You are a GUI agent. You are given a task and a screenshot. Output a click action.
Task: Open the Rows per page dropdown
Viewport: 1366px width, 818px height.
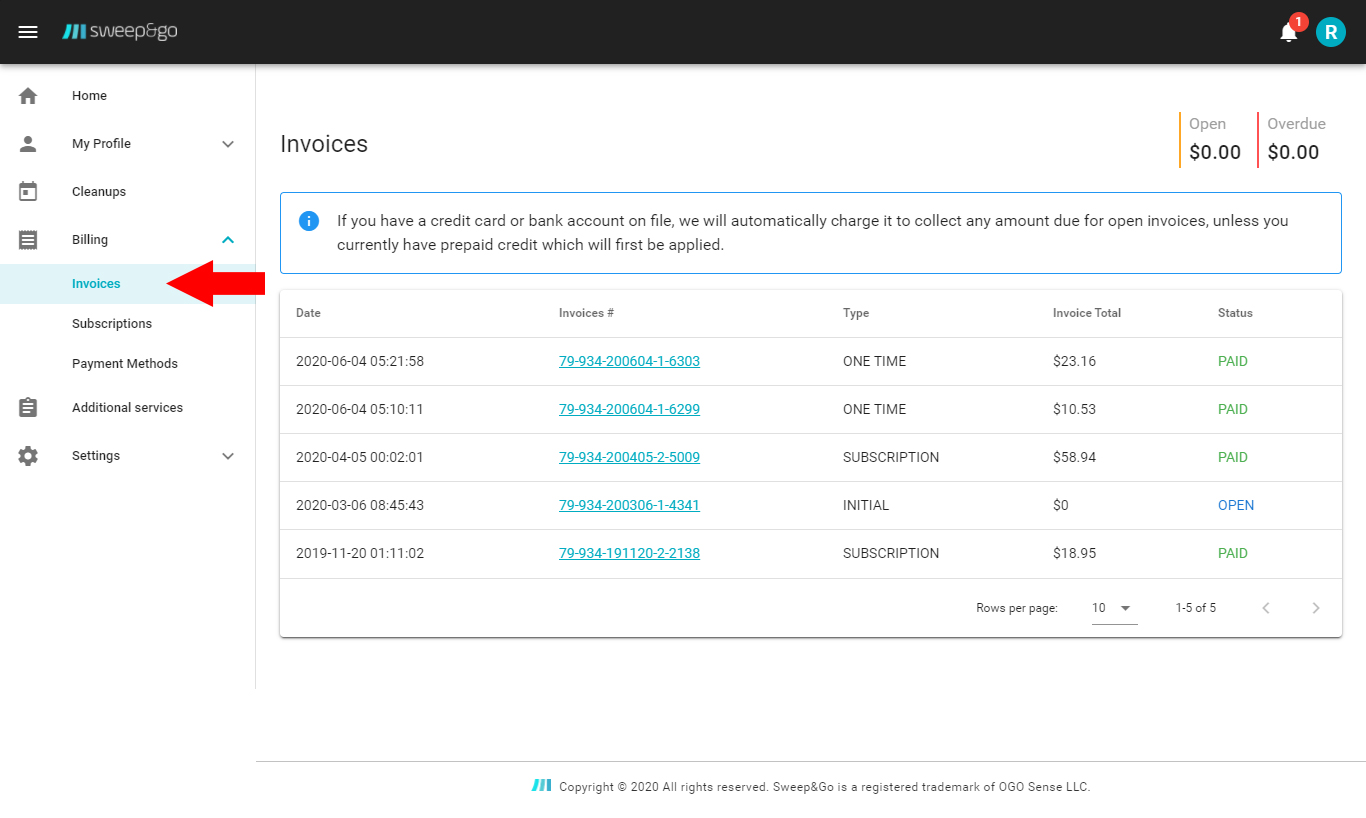point(1114,608)
